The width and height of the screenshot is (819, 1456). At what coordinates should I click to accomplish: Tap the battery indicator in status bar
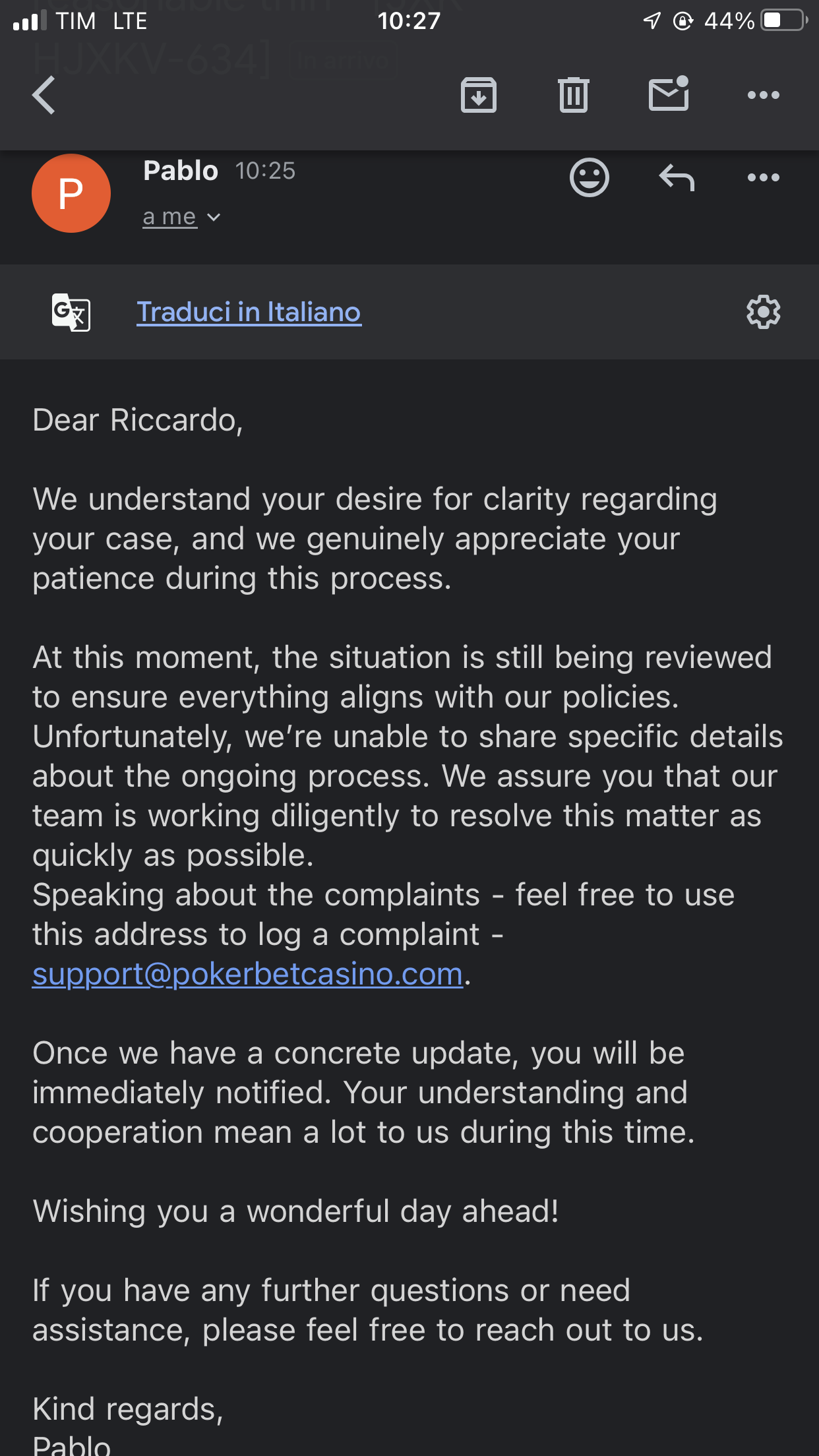tap(783, 20)
